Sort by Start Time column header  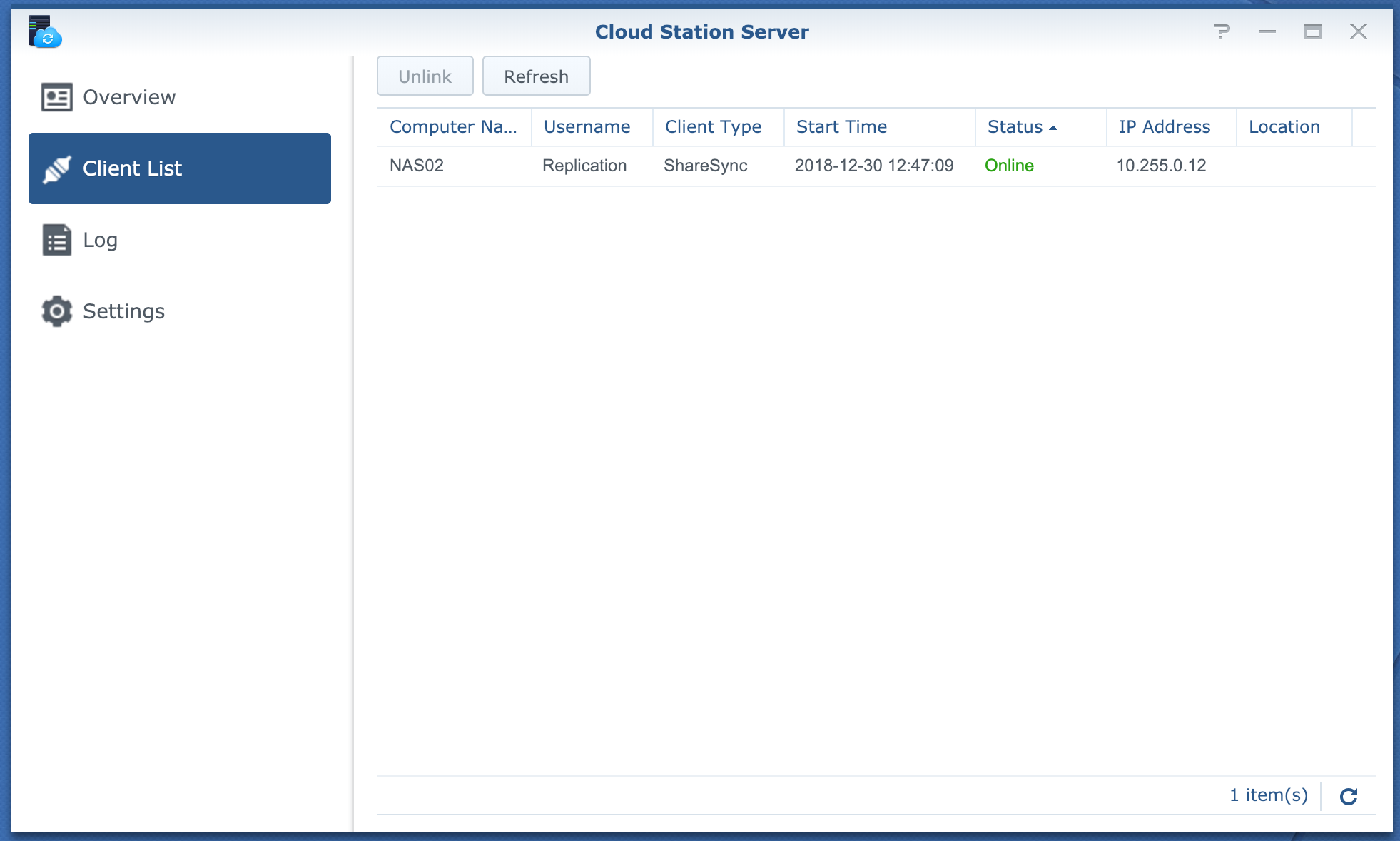pyautogui.click(x=880, y=127)
